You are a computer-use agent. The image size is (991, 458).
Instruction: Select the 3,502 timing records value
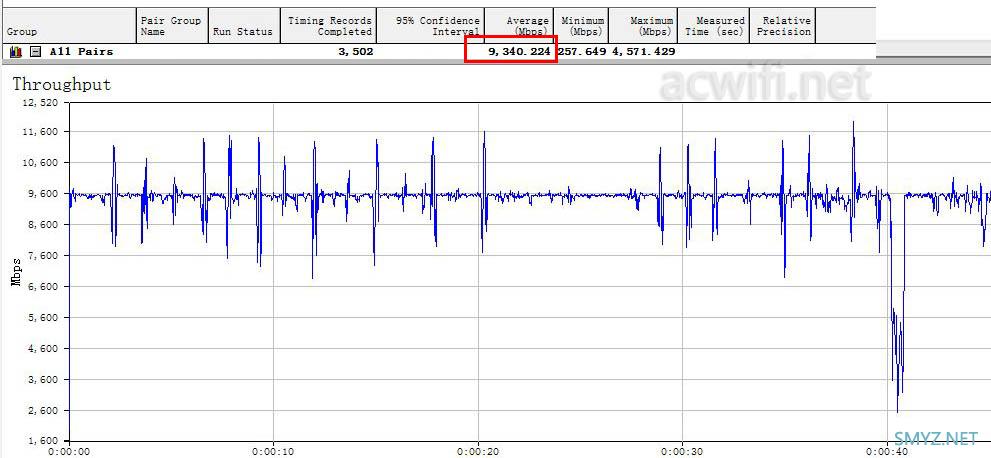356,52
